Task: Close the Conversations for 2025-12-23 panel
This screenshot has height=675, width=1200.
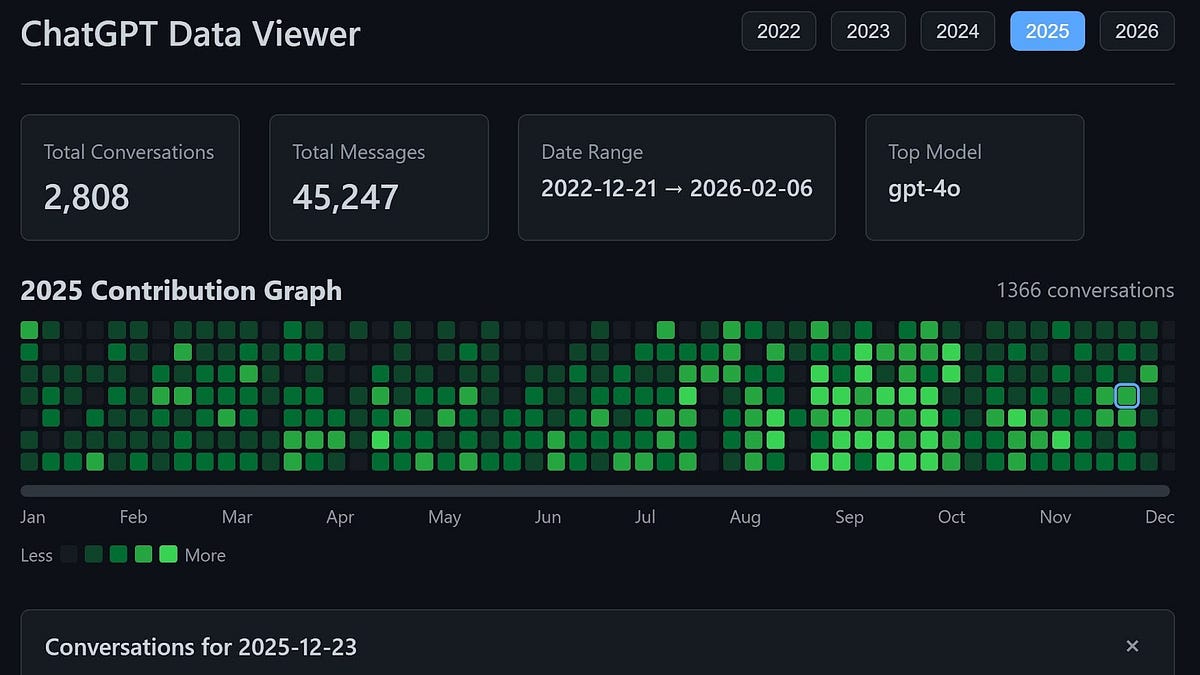Action: (1132, 646)
